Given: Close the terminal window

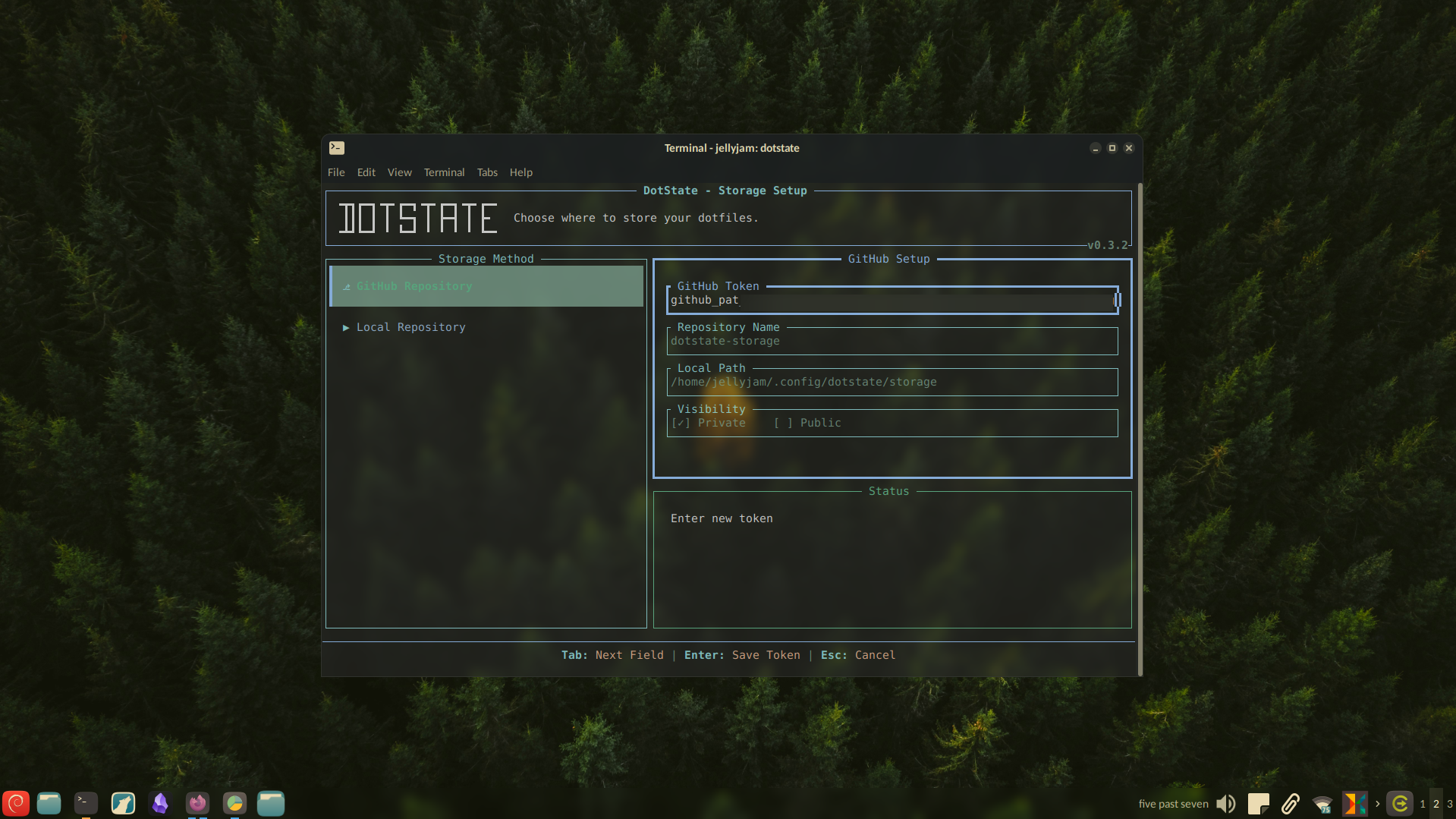Looking at the screenshot, I should coord(1129,148).
